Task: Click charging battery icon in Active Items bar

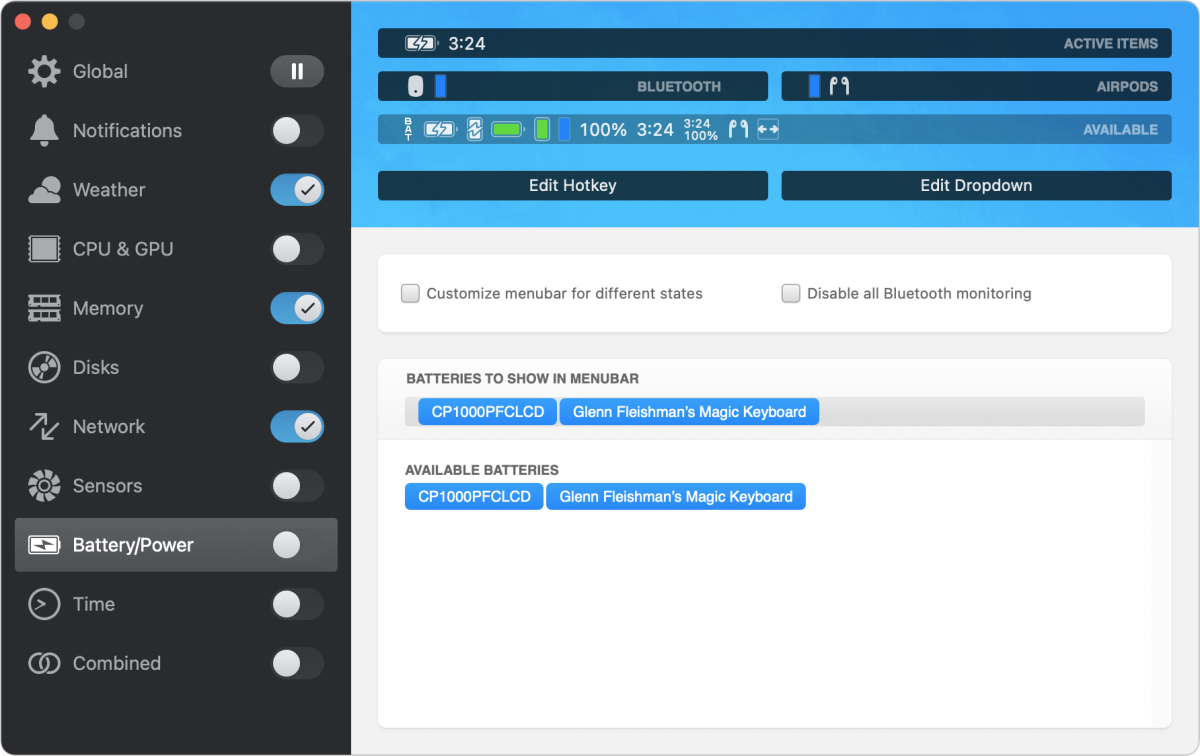Action: (421, 43)
